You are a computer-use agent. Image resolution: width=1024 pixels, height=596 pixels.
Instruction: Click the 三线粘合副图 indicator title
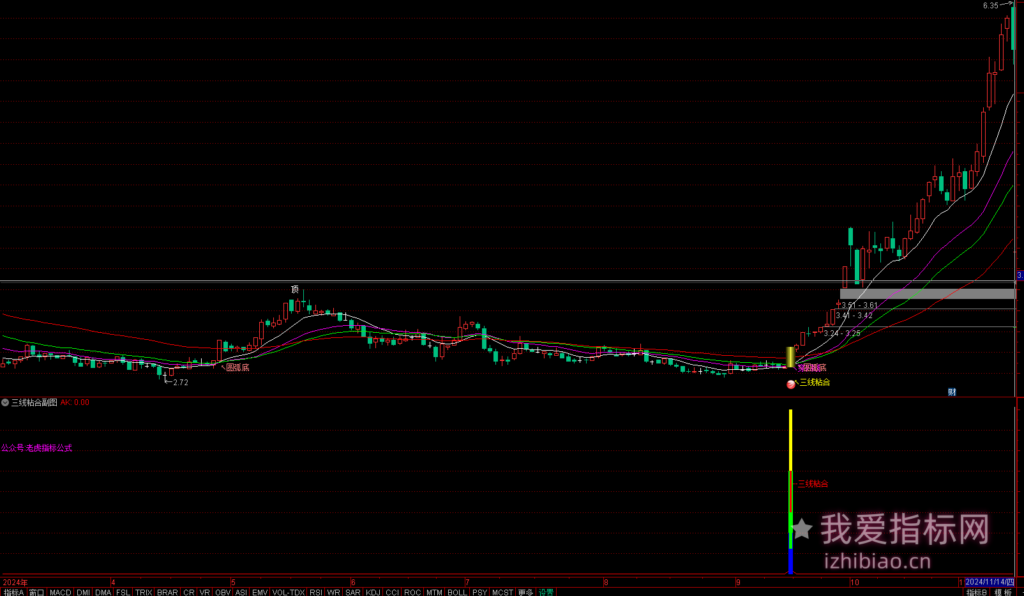pos(34,403)
